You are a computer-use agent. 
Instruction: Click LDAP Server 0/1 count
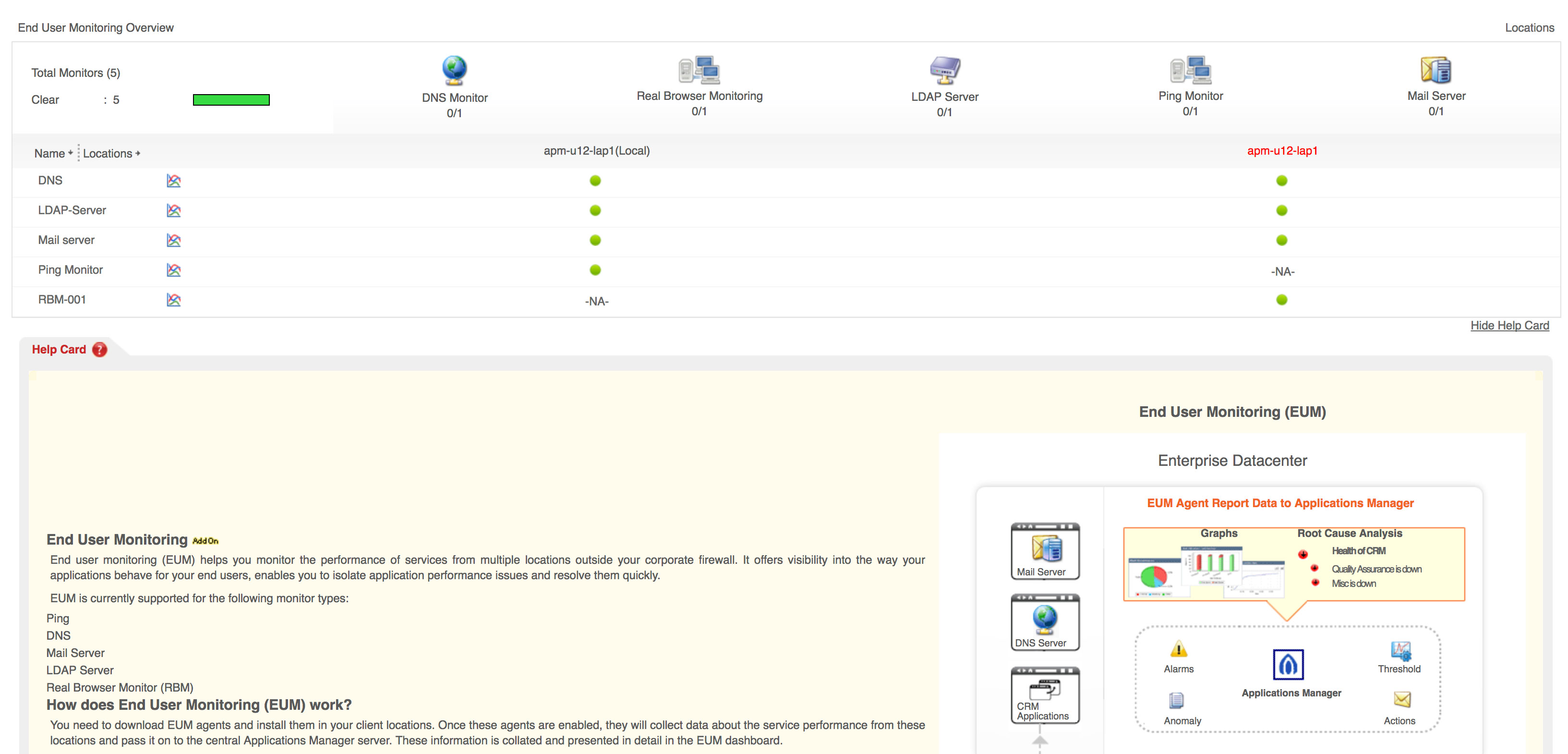(945, 113)
